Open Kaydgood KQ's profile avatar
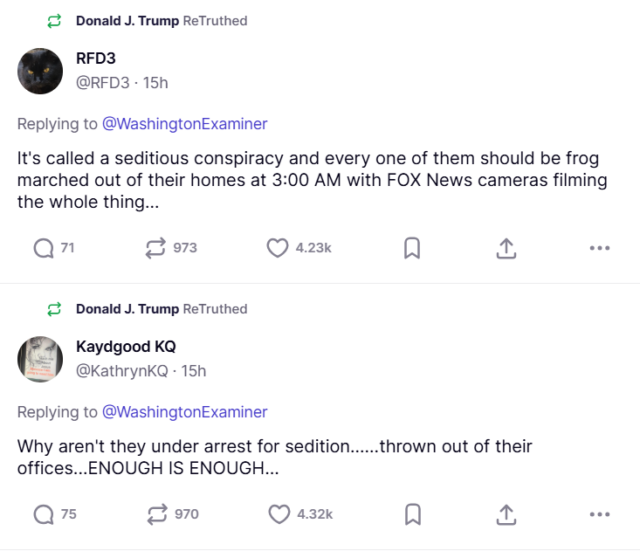The image size is (640, 551). [x=41, y=358]
